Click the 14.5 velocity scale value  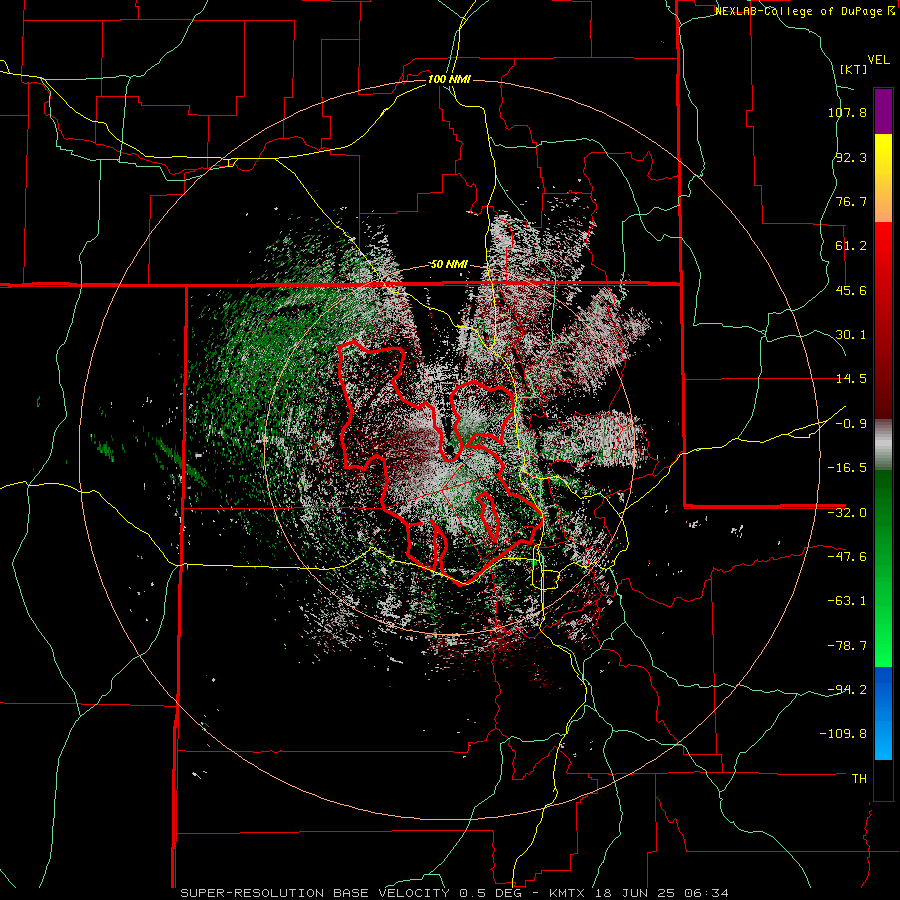pyautogui.click(x=851, y=379)
